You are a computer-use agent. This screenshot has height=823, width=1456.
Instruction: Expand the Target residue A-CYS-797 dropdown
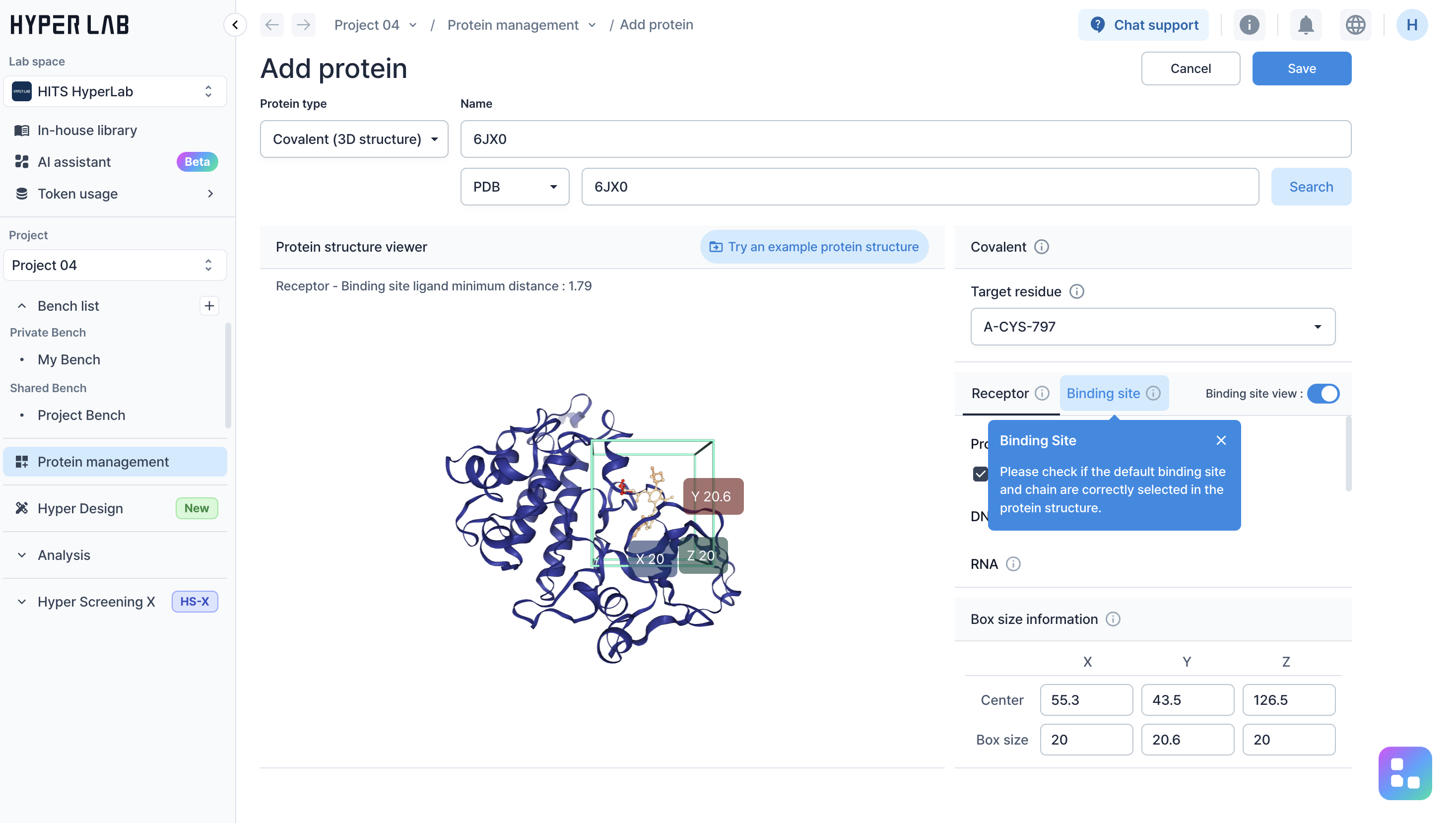click(x=1152, y=327)
